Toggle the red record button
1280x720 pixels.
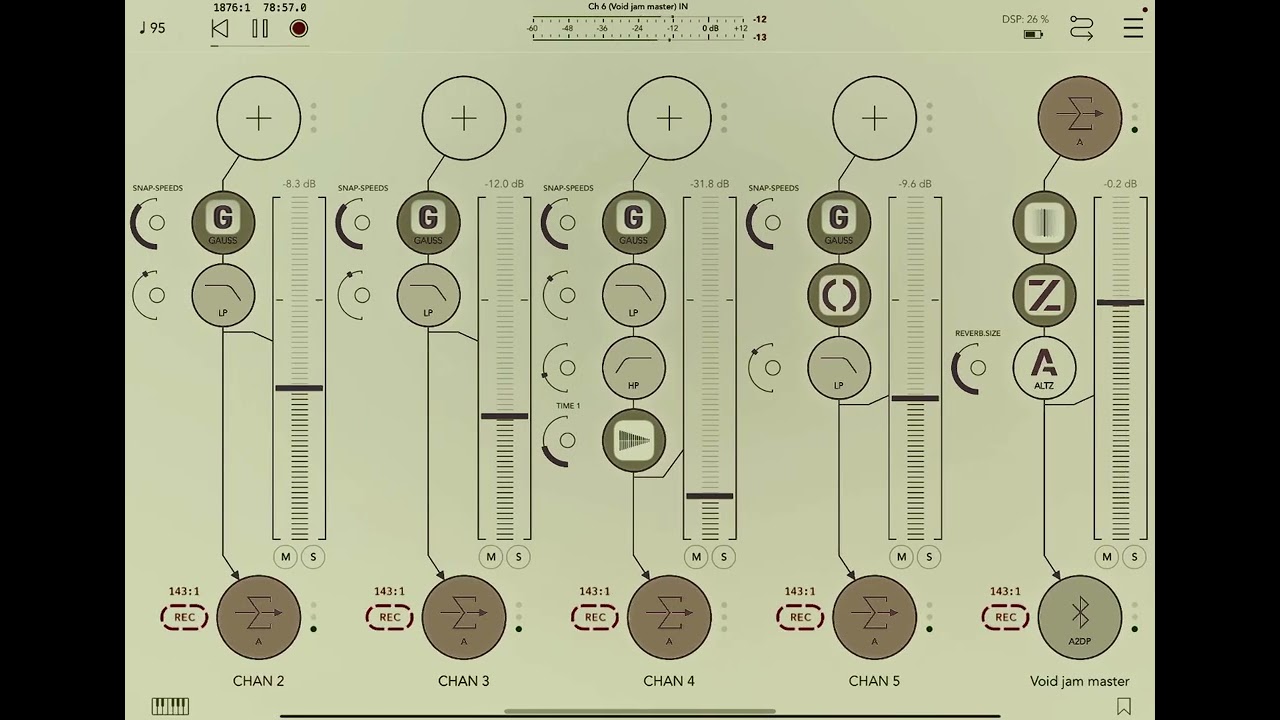pos(298,29)
